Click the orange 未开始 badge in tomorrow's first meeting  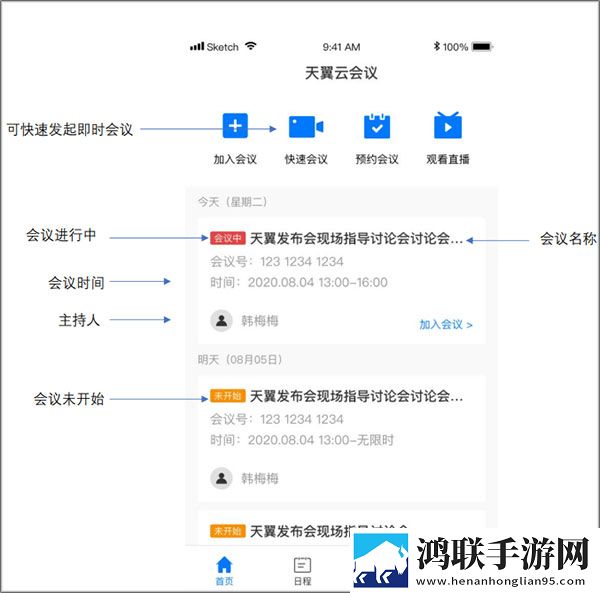[227, 396]
